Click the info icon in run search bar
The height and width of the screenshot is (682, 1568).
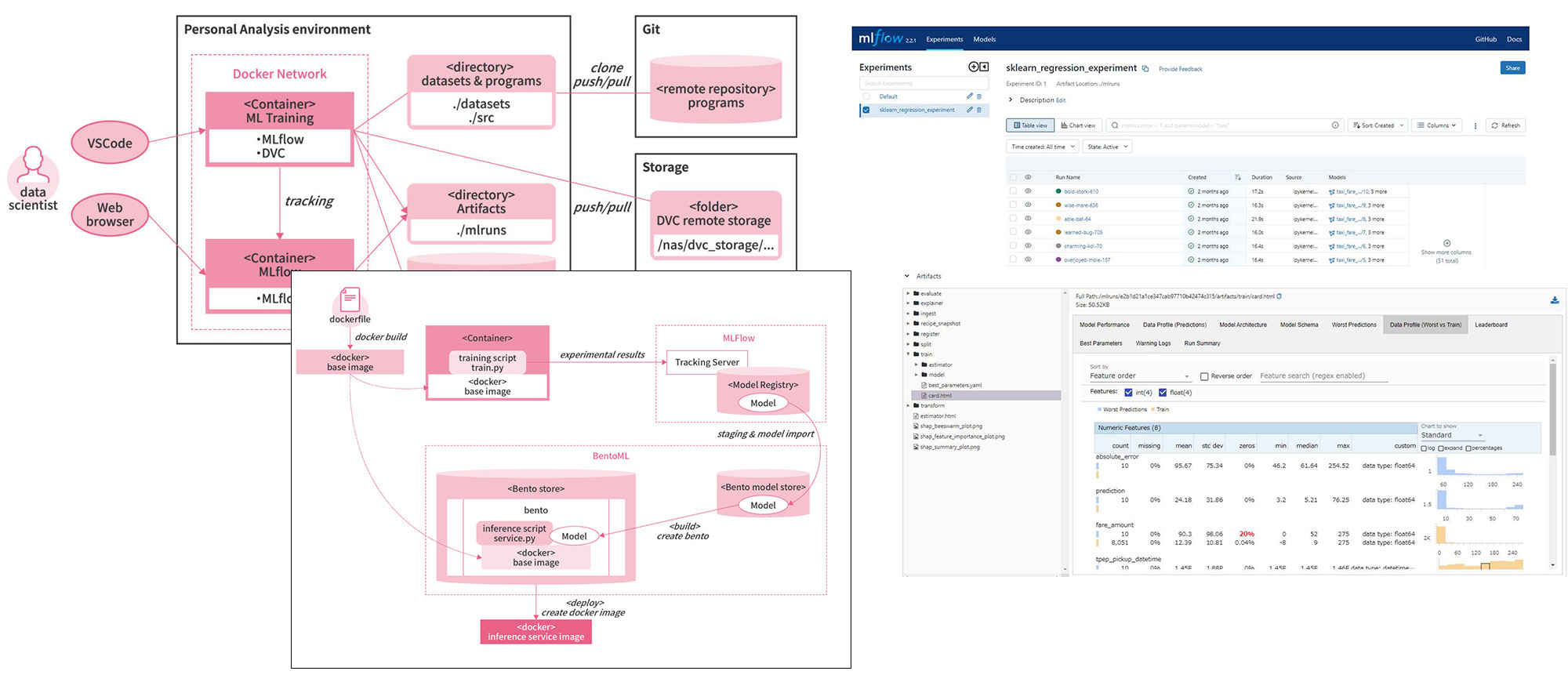(x=1335, y=125)
